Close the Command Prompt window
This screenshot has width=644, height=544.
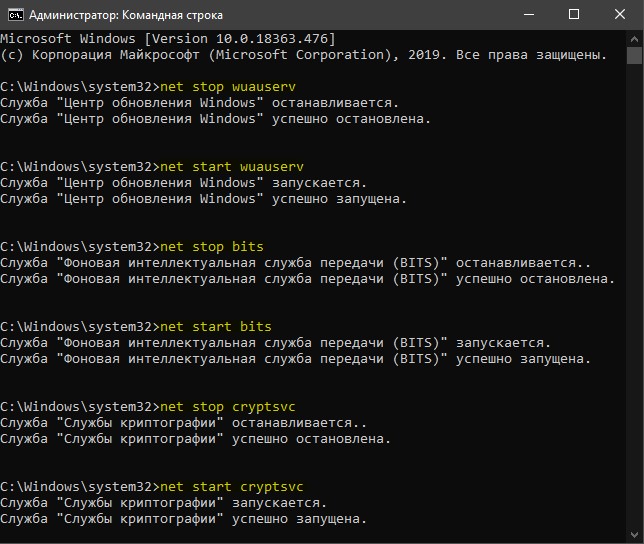(x=619, y=15)
